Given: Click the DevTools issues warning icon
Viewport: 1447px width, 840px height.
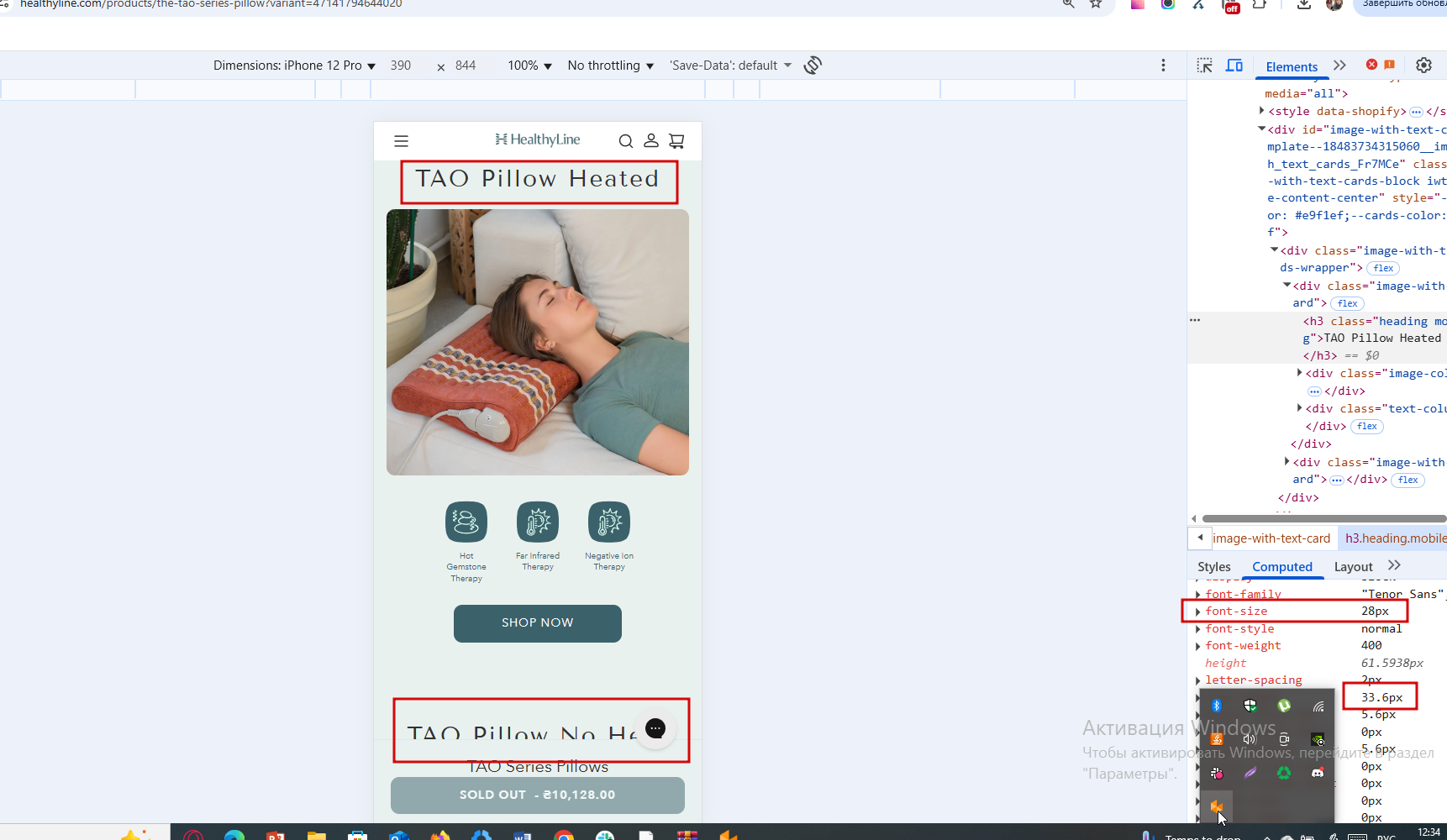Looking at the screenshot, I should point(1390,65).
